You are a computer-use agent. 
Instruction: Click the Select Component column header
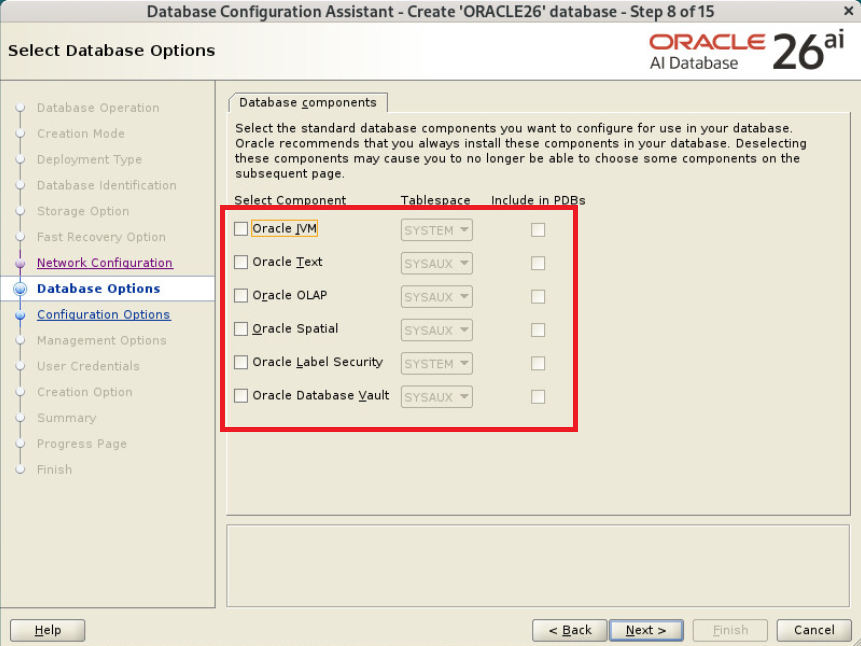tap(290, 200)
